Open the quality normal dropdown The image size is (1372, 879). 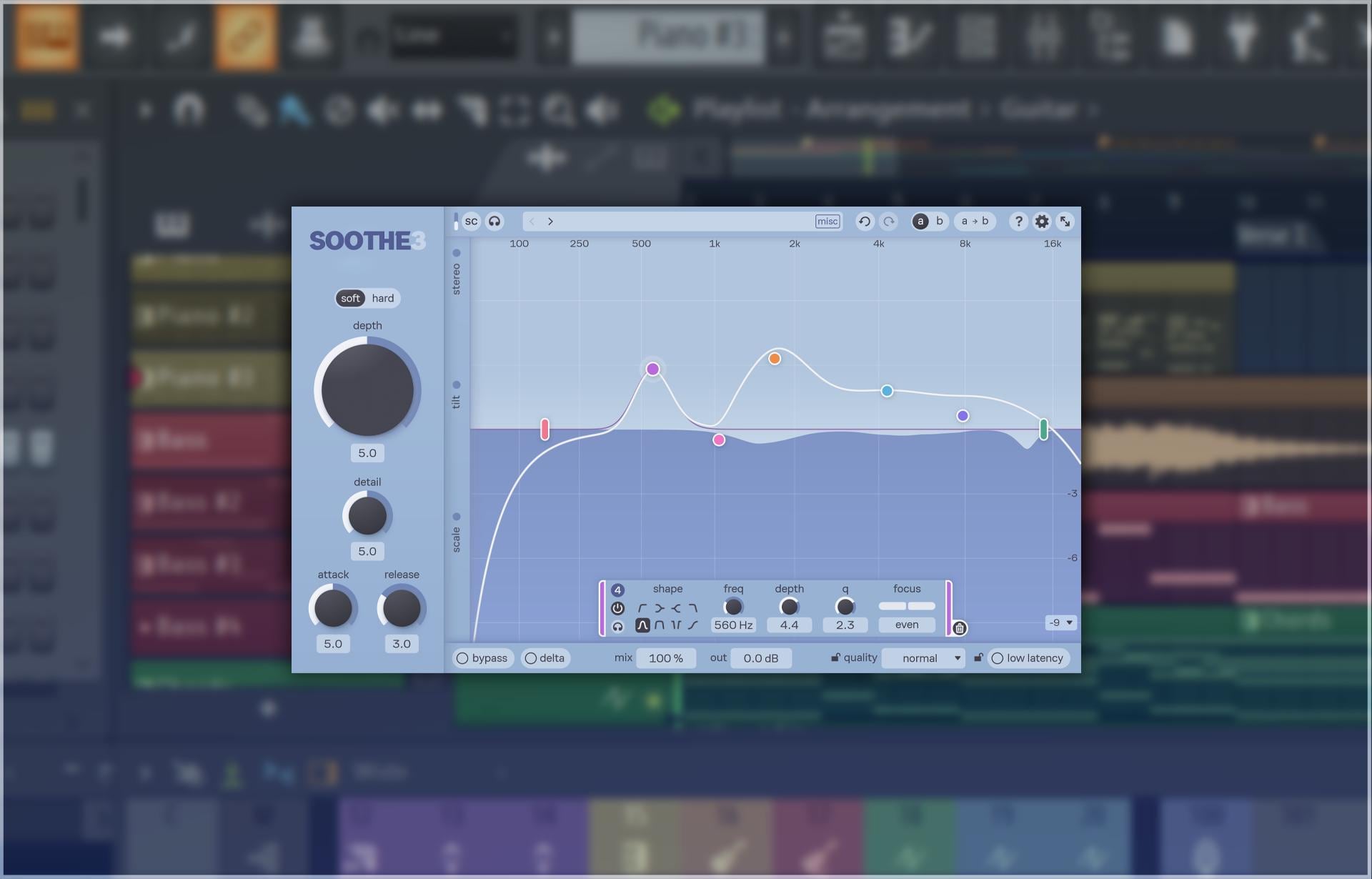(x=923, y=658)
